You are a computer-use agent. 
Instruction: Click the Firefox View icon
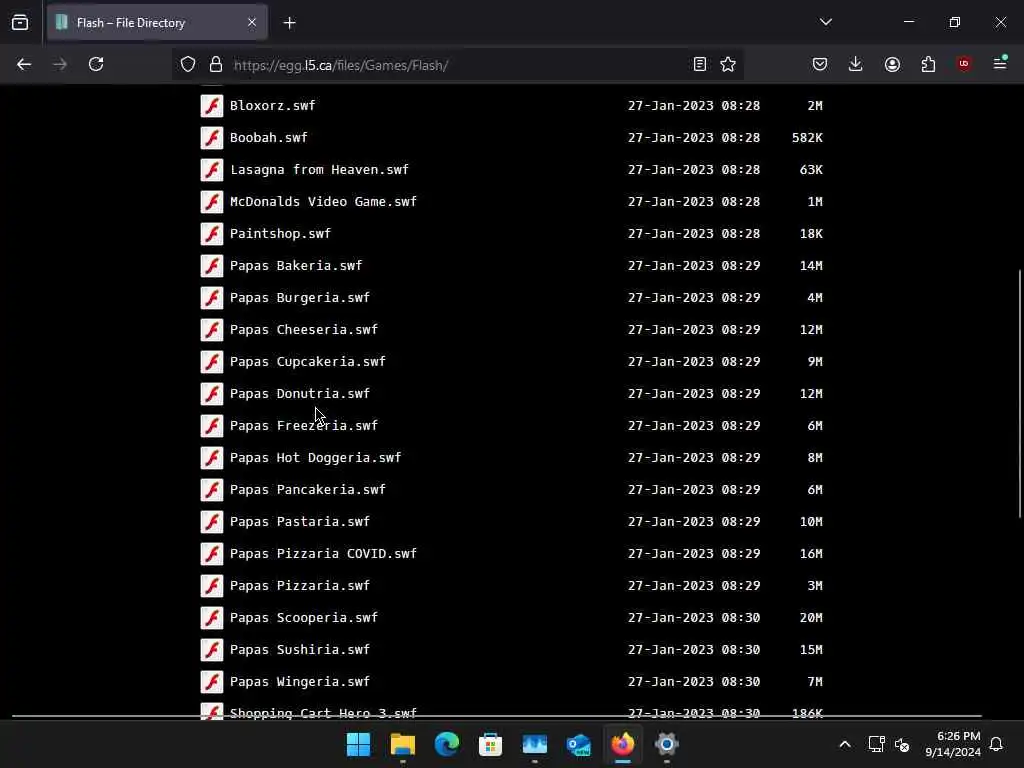20,23
